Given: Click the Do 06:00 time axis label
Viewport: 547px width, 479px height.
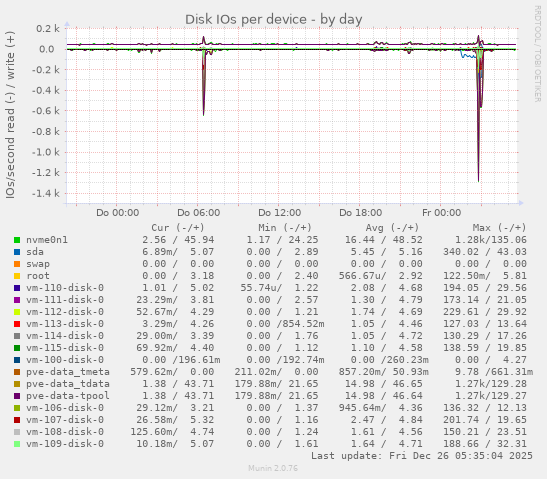Looking at the screenshot, I should click(x=198, y=212).
